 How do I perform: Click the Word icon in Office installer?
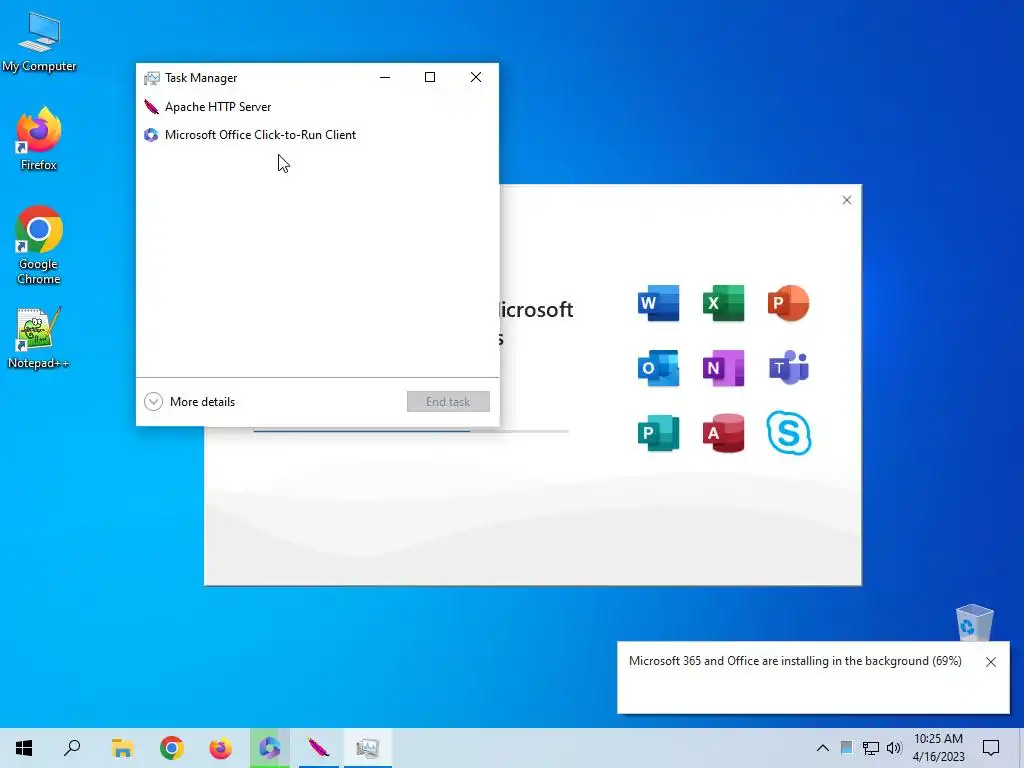tap(658, 303)
